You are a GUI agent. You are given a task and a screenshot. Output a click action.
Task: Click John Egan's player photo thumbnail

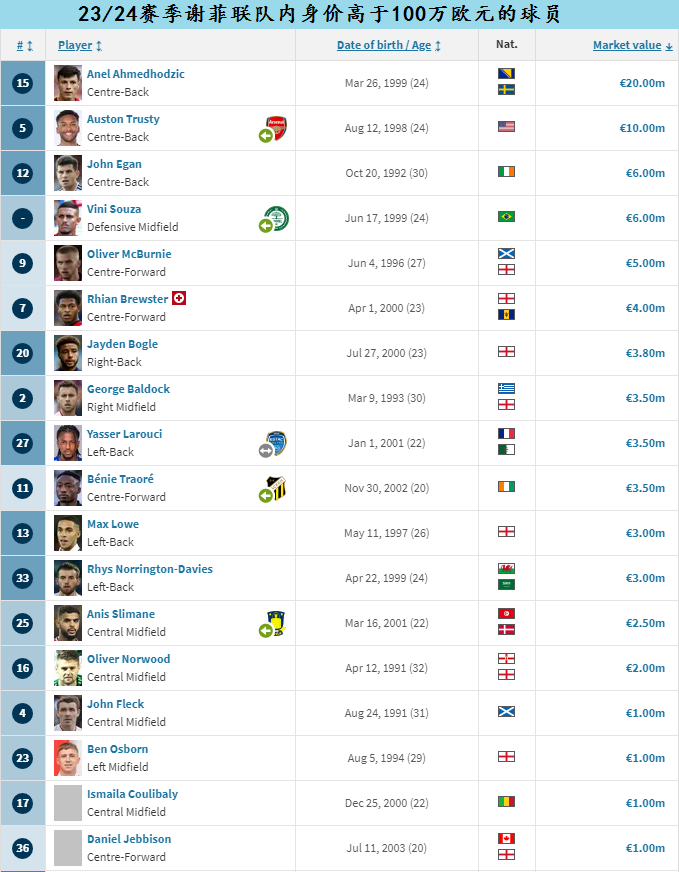(68, 172)
